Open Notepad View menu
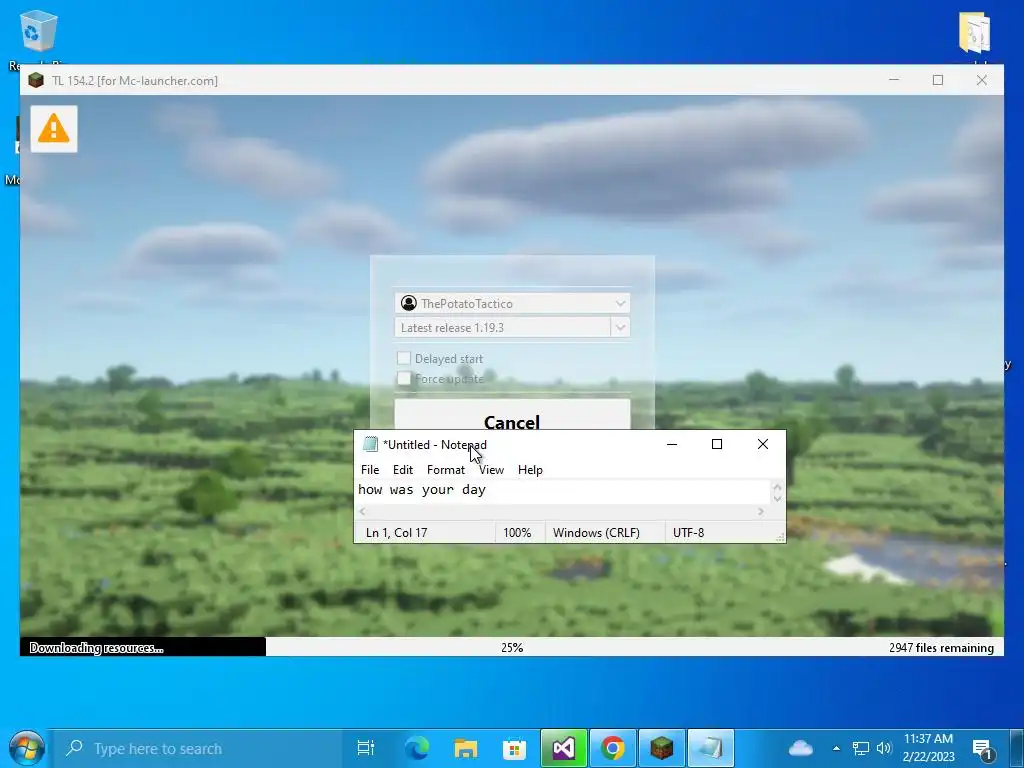 click(x=491, y=470)
